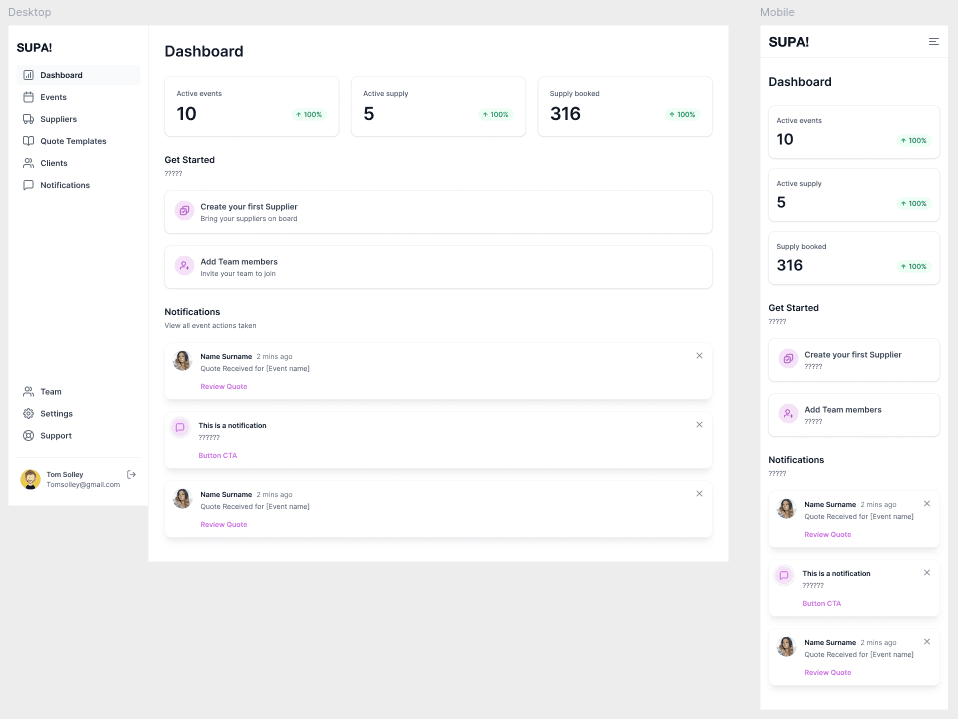Click avatar in first desktop Name Surname notification

point(182,360)
